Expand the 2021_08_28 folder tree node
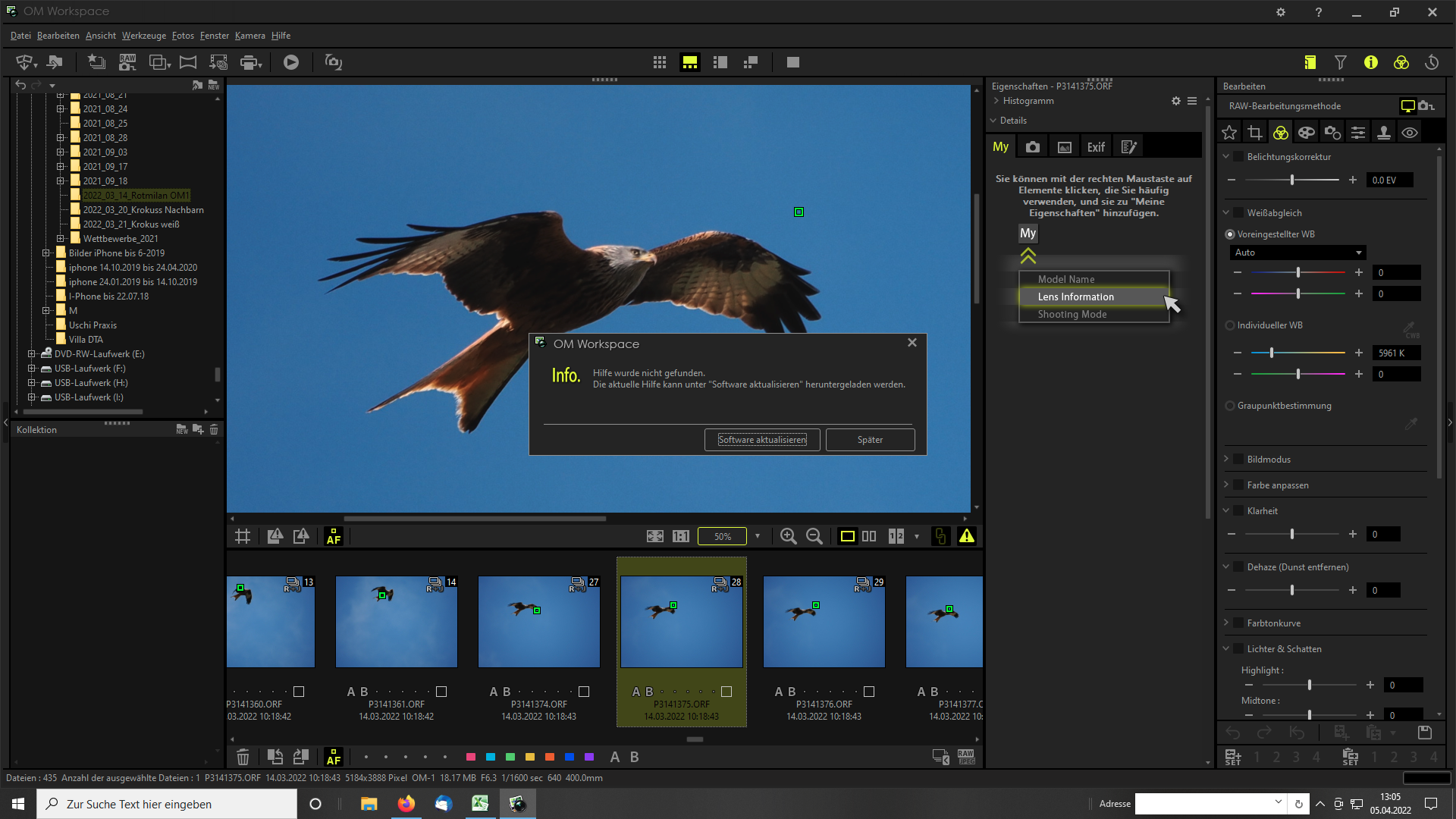The height and width of the screenshot is (819, 1456). click(x=61, y=138)
